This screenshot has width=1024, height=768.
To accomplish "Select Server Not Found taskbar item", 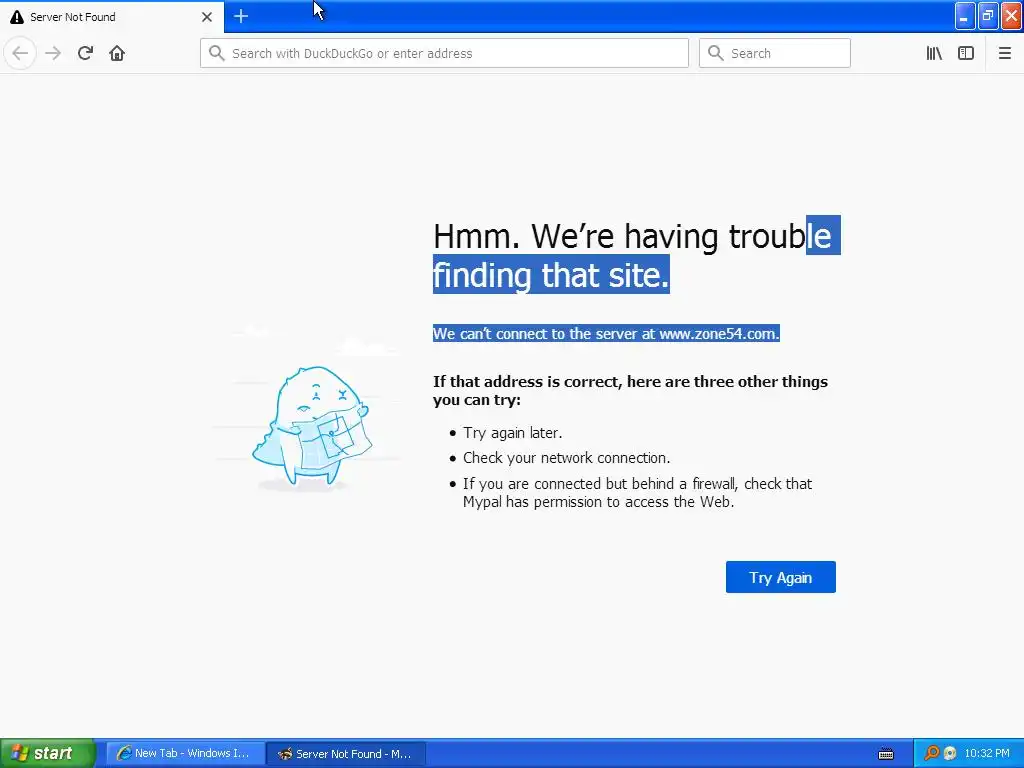I will coord(346,754).
